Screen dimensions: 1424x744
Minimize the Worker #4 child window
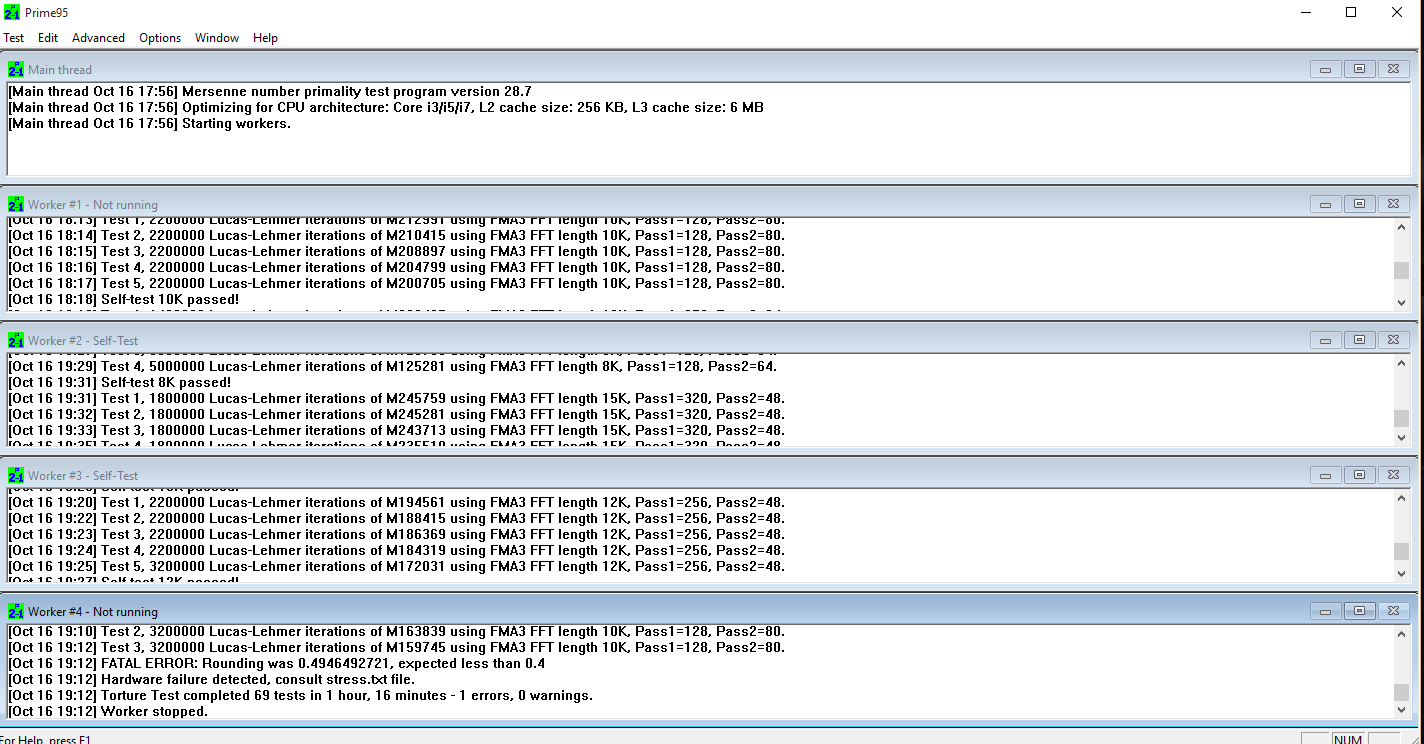pyautogui.click(x=1325, y=611)
